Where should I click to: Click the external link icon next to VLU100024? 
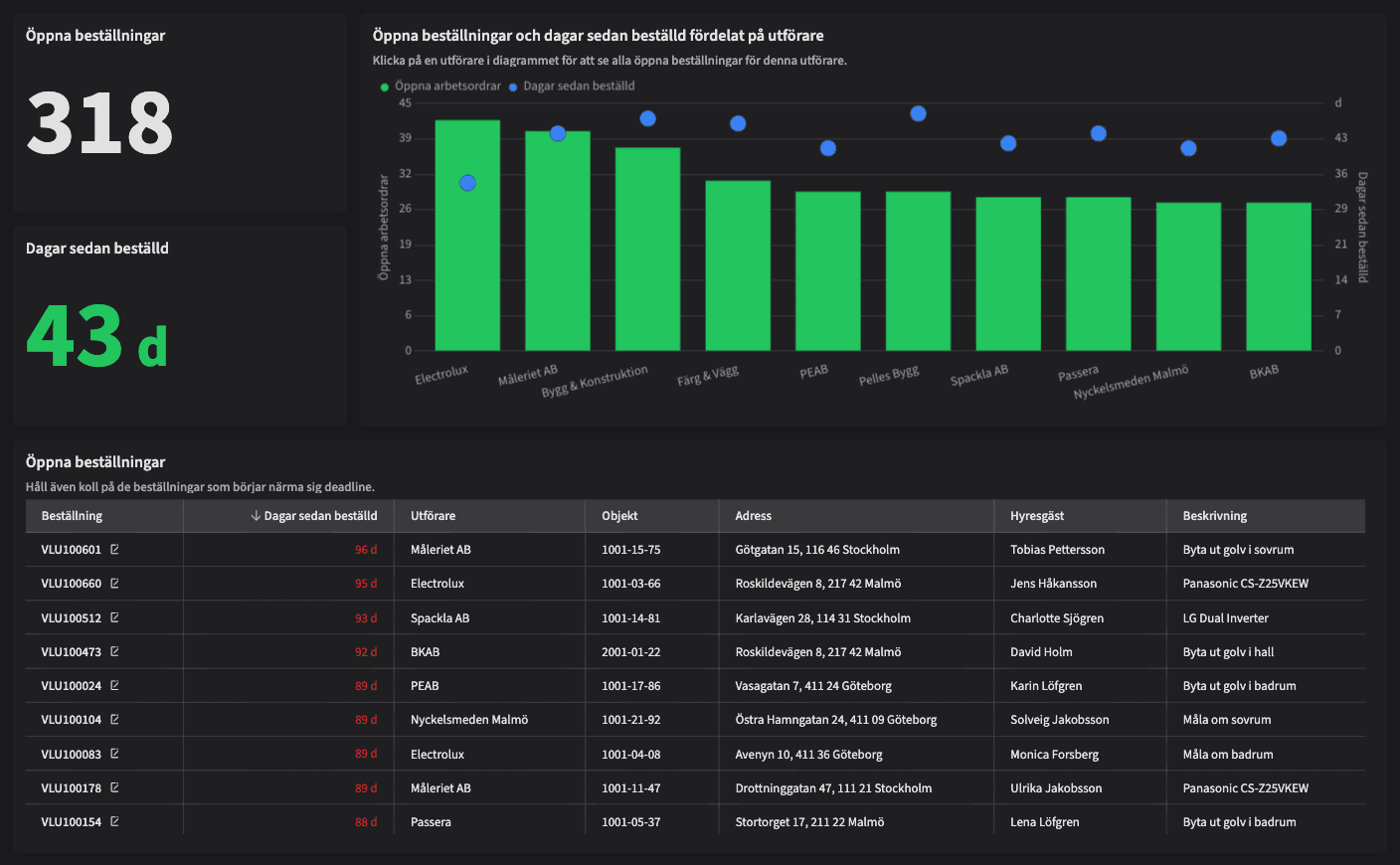pyautogui.click(x=114, y=685)
